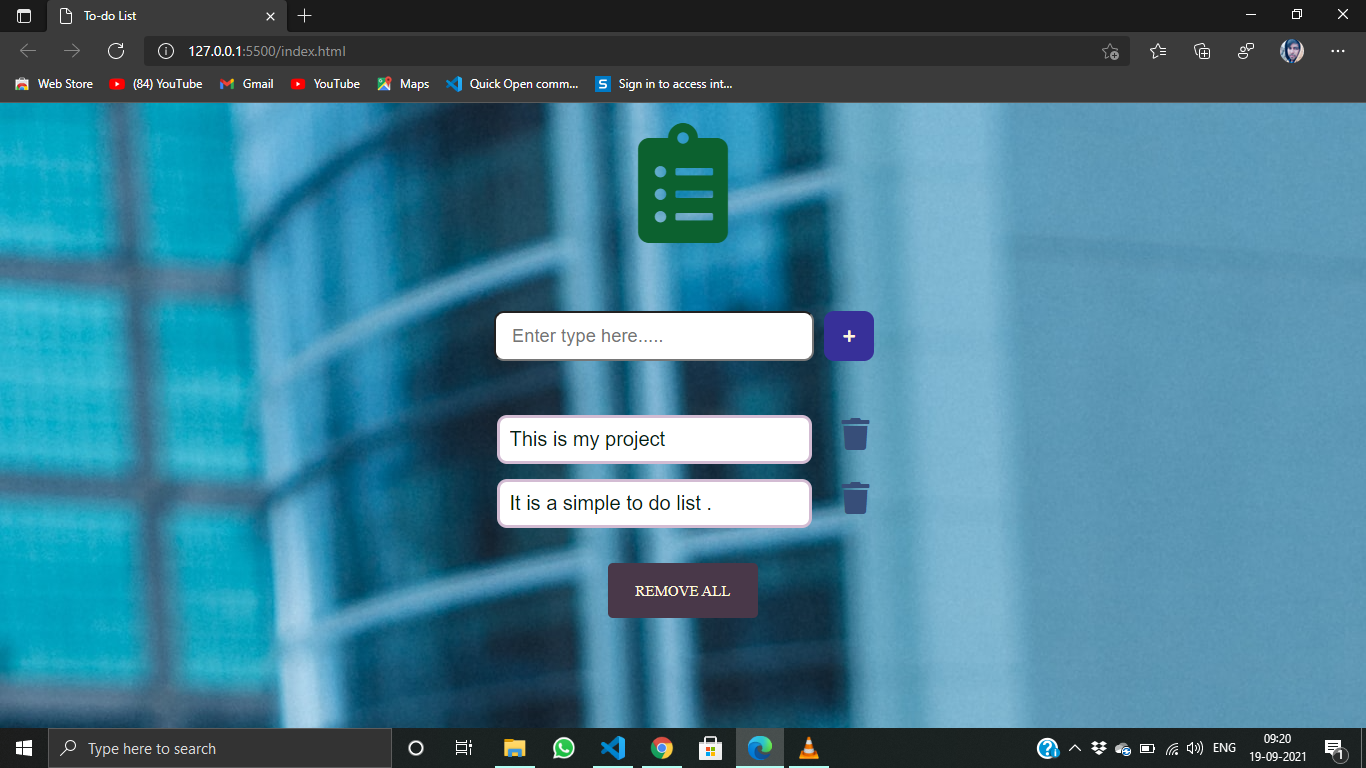Click the Windows taskbar search box
The image size is (1366, 768).
[220, 748]
